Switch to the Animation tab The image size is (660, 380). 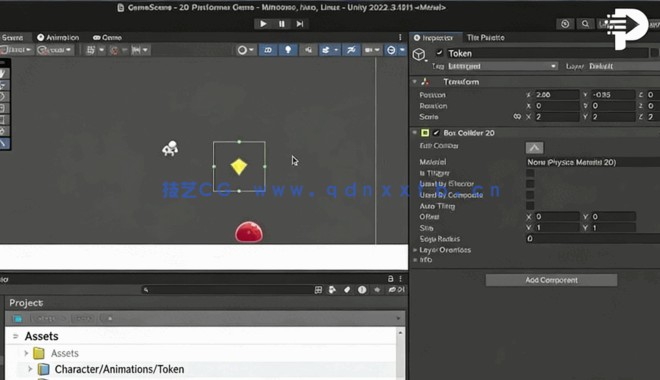click(58, 37)
